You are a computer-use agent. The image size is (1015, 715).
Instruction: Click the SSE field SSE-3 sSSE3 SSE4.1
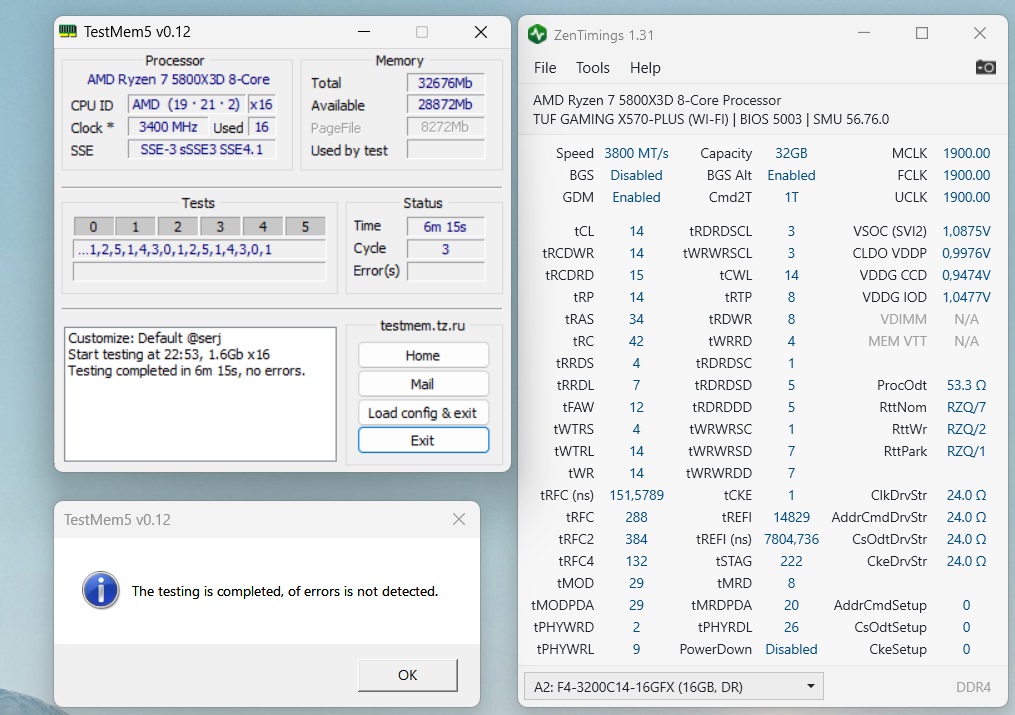click(x=201, y=149)
